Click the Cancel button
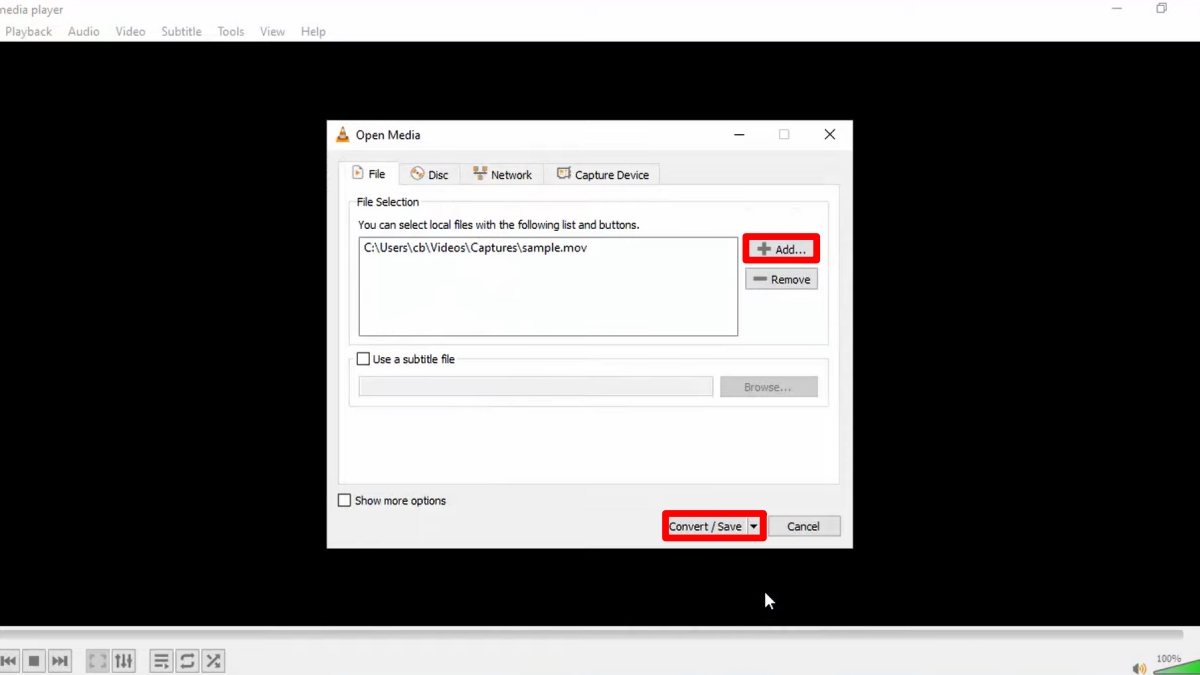 [x=803, y=526]
